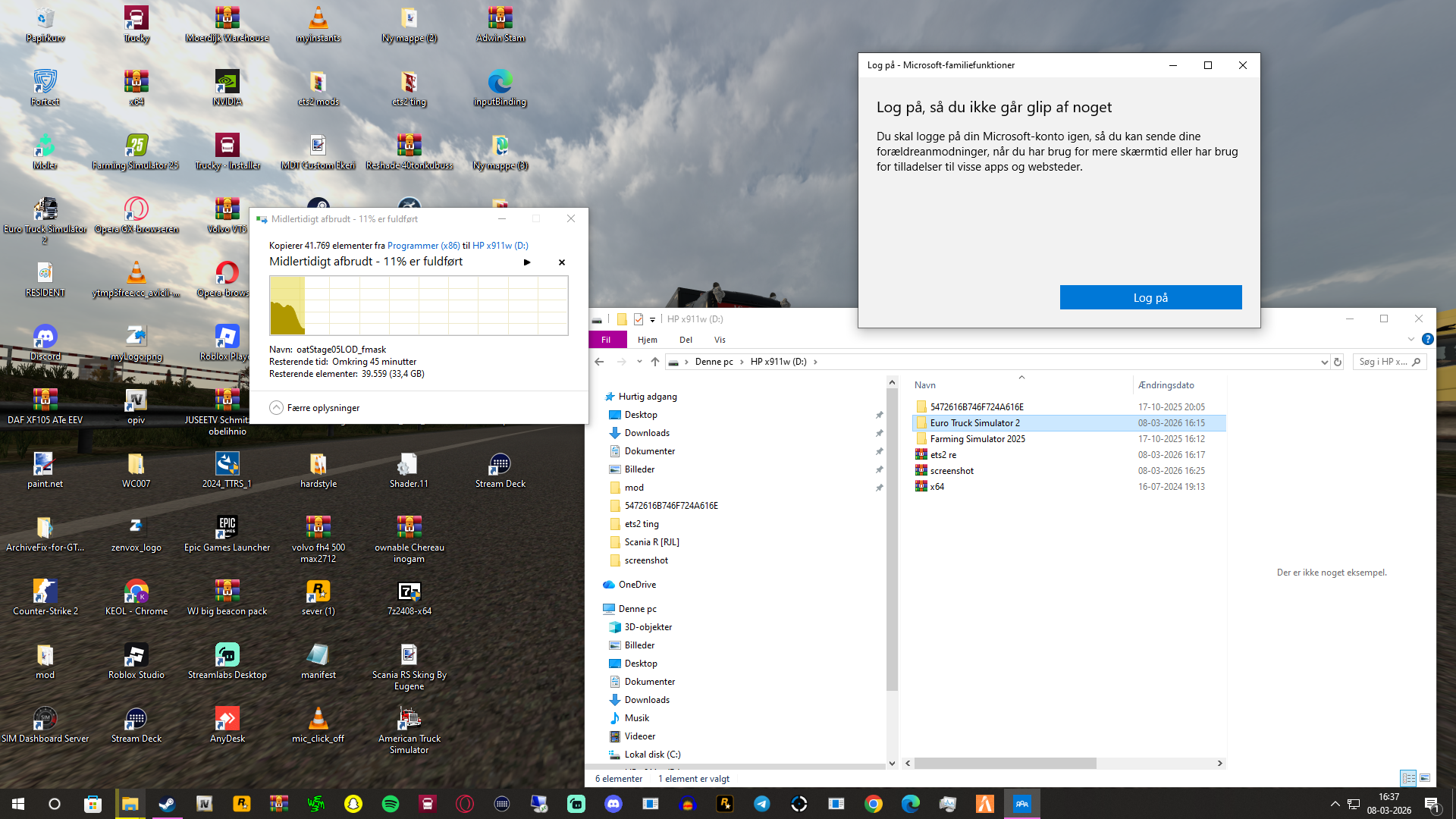Open Spotify from the taskbar
The image size is (1456, 819).
[x=391, y=804]
